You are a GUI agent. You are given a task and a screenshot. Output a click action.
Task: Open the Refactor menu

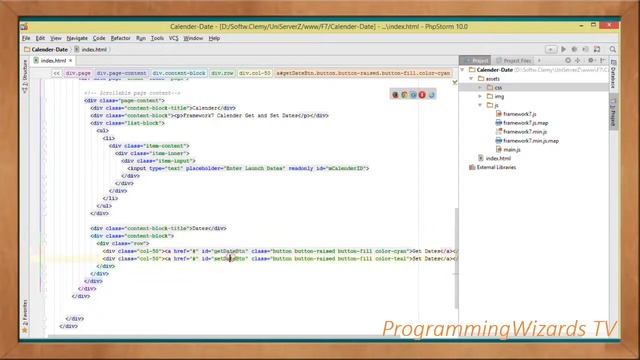click(x=120, y=38)
